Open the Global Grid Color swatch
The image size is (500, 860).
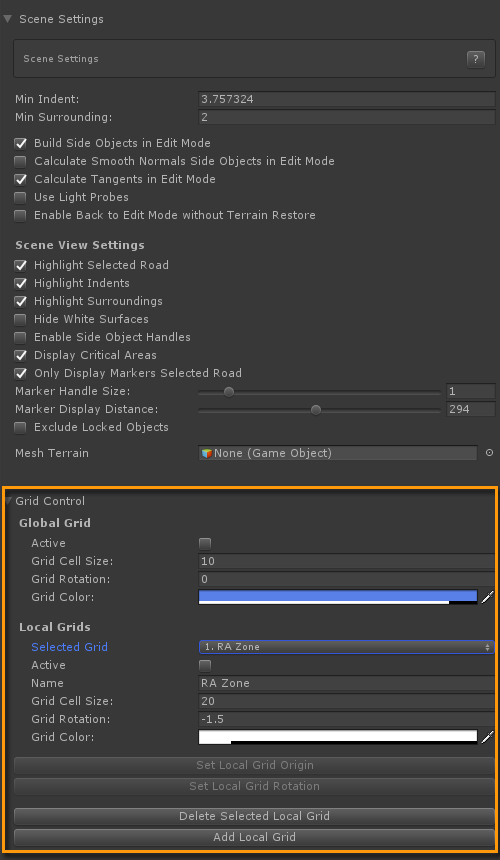pyautogui.click(x=338, y=597)
